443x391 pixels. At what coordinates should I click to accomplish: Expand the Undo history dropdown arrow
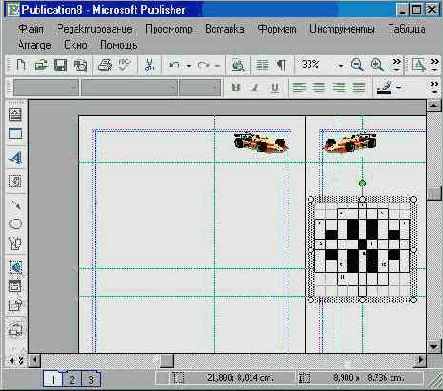click(x=189, y=66)
